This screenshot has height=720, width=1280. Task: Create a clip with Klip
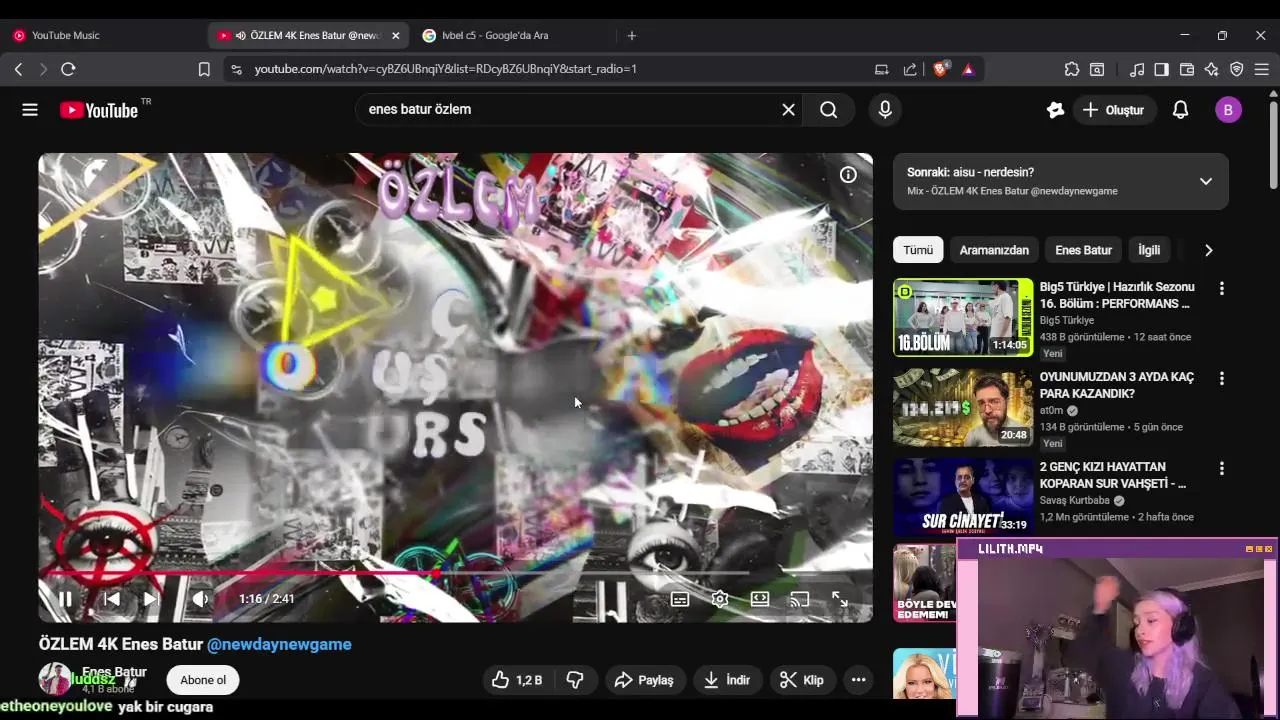click(801, 680)
